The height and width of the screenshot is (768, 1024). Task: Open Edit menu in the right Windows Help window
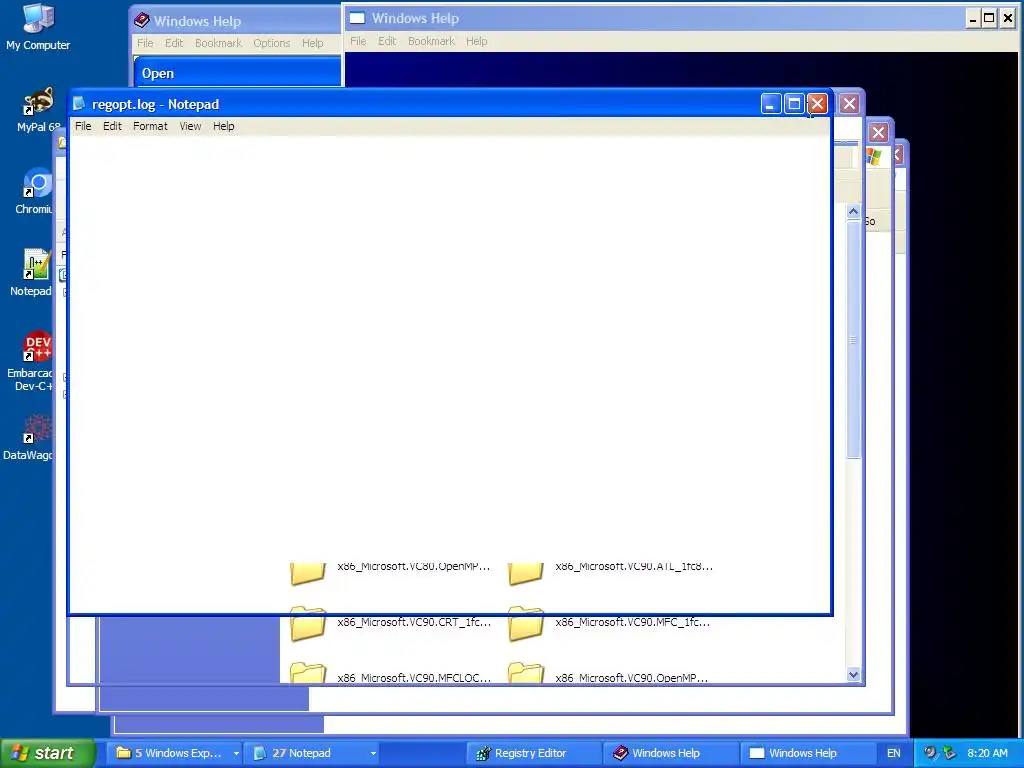pyautogui.click(x=387, y=41)
